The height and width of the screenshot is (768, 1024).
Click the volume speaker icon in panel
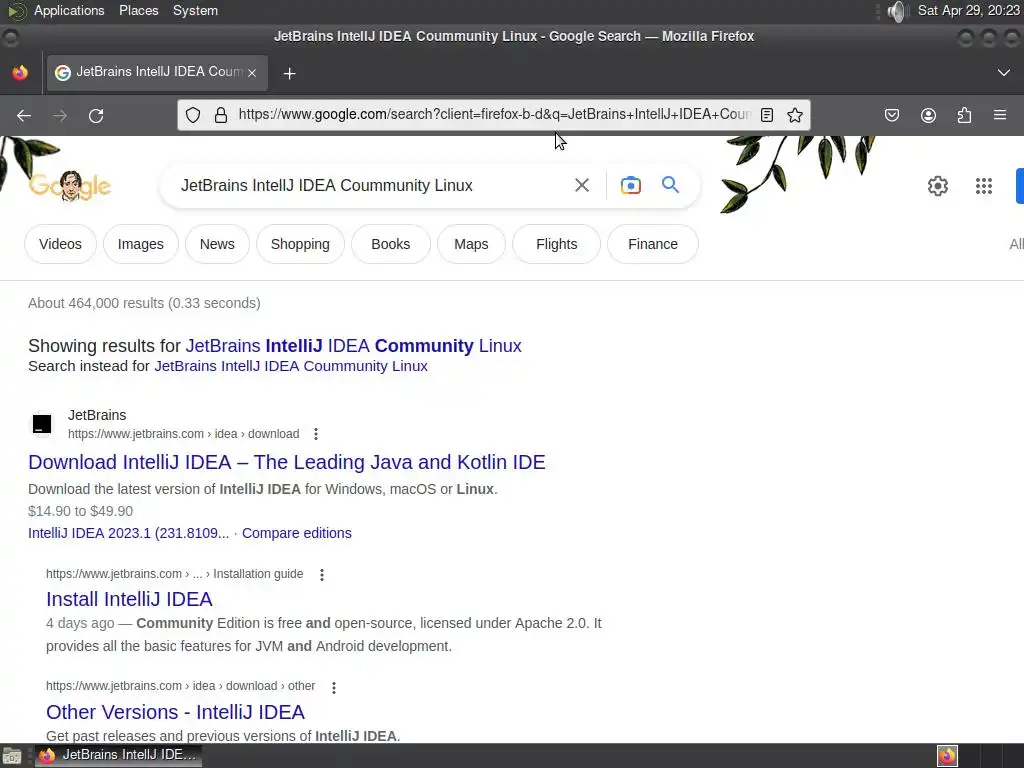coord(898,11)
